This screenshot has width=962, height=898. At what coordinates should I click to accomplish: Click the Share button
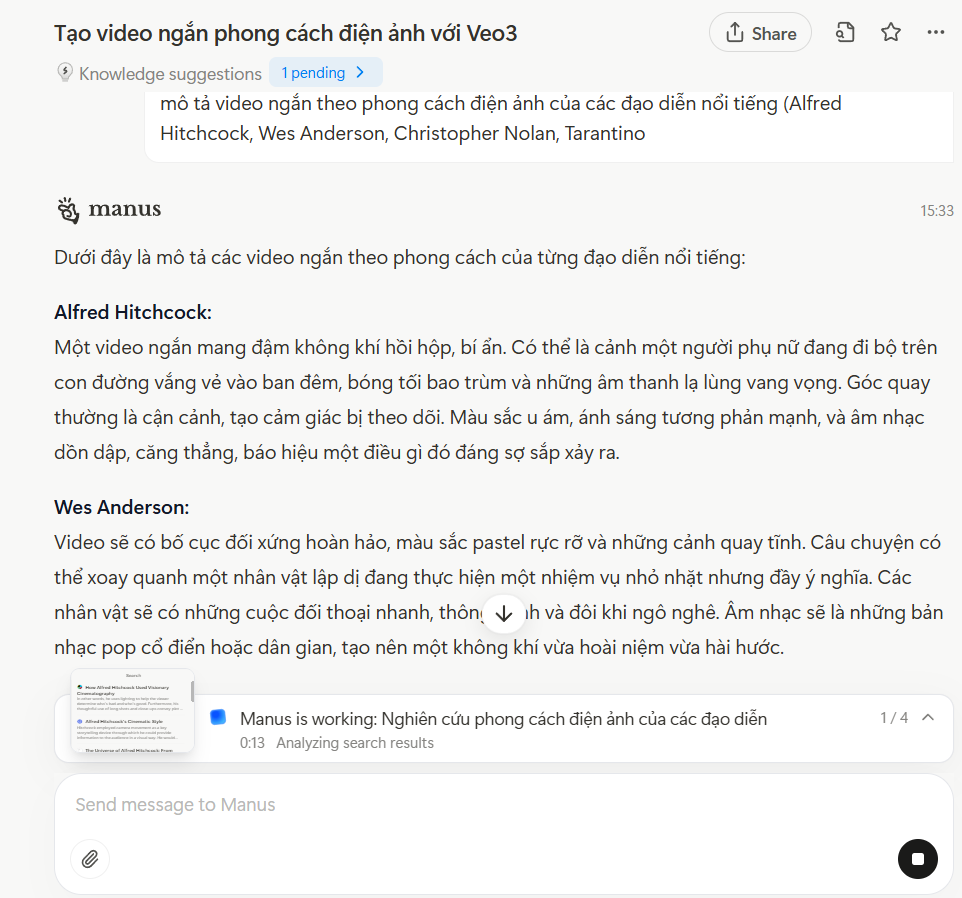pos(760,33)
